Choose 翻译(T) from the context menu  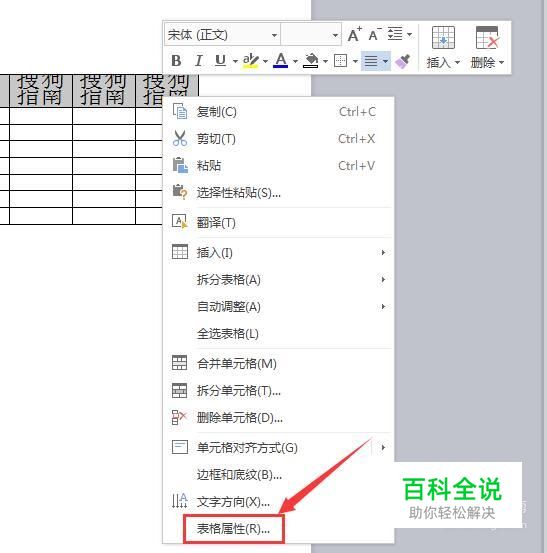point(278,223)
